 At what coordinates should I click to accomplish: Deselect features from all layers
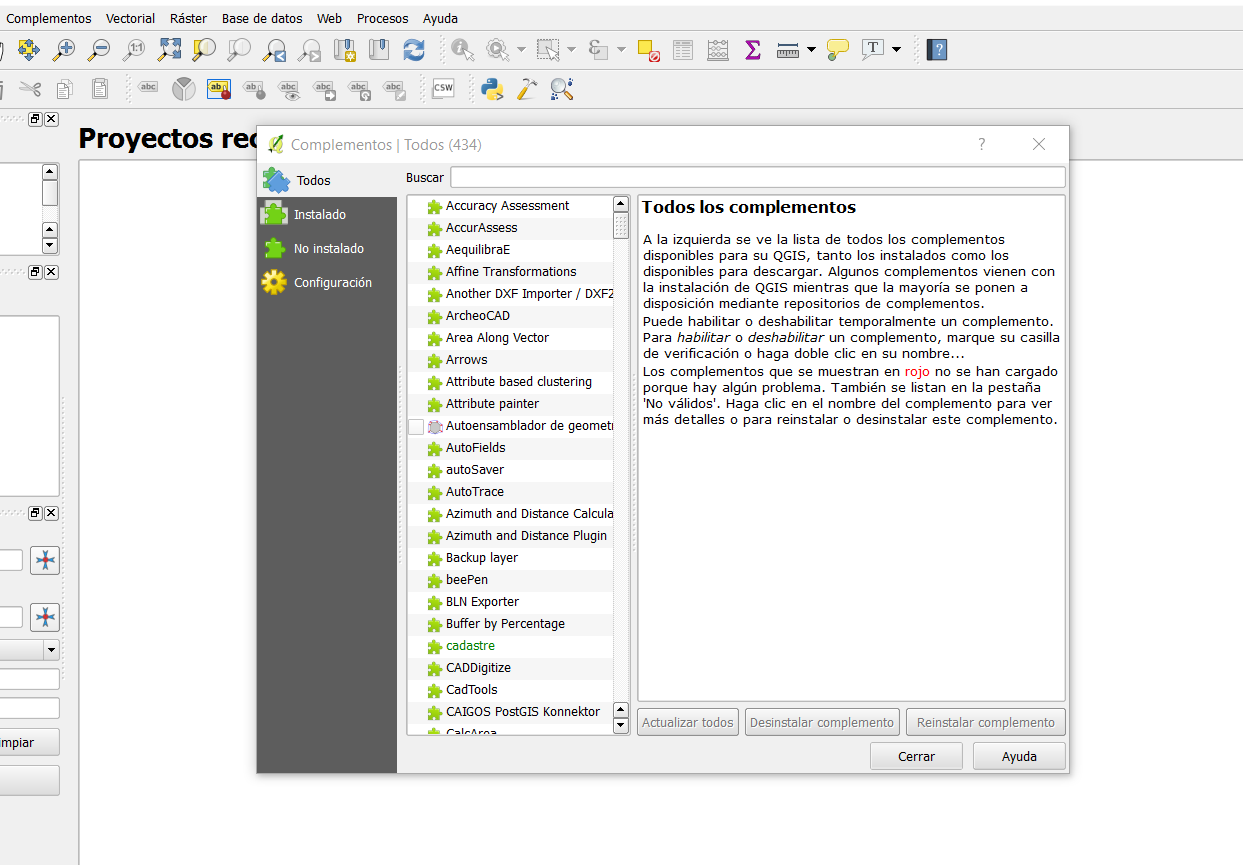click(x=648, y=49)
